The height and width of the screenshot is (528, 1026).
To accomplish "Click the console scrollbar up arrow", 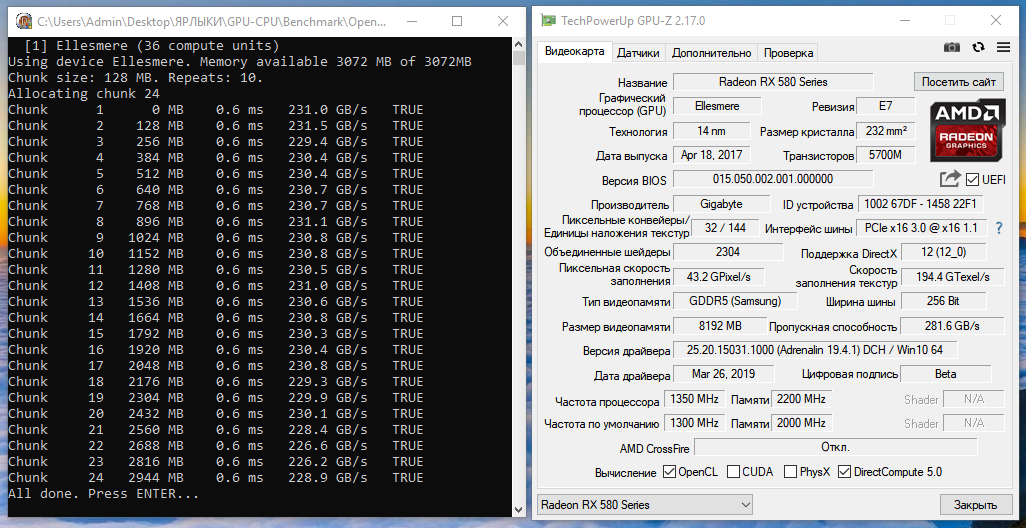I will click(x=519, y=44).
